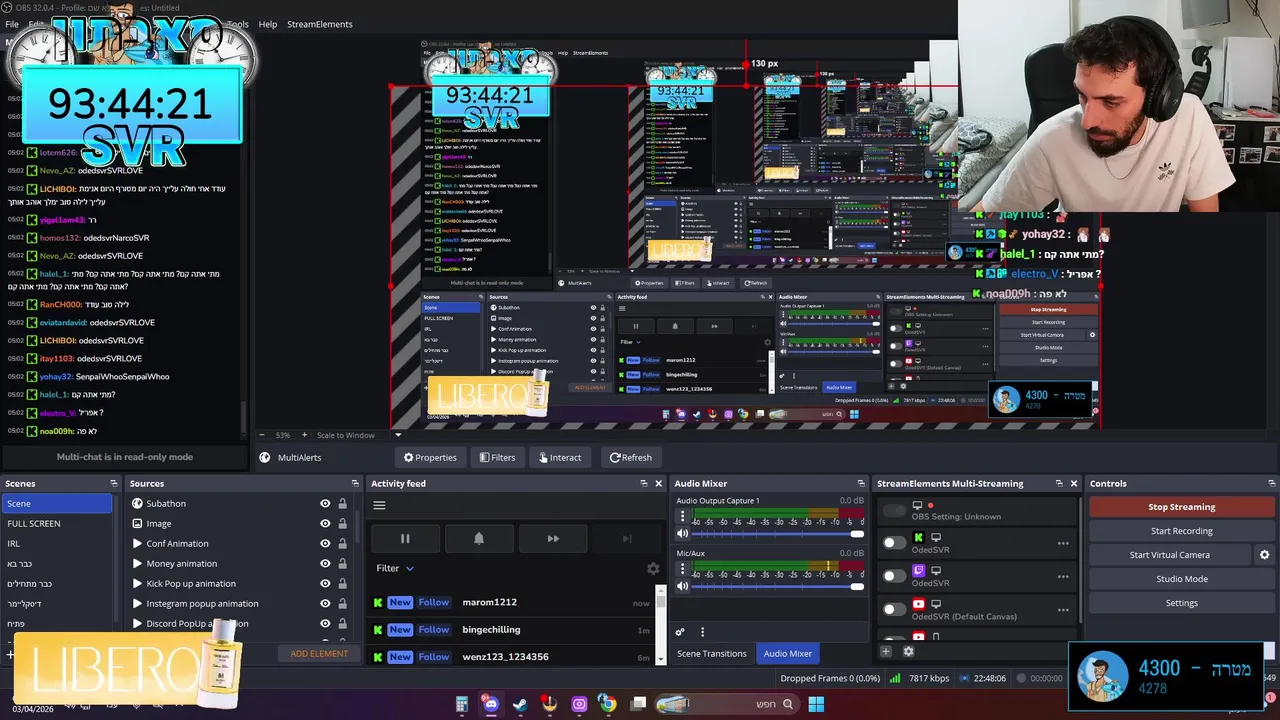Skip the current alert with fast-forward
This screenshot has width=1280, height=720.
tap(553, 538)
